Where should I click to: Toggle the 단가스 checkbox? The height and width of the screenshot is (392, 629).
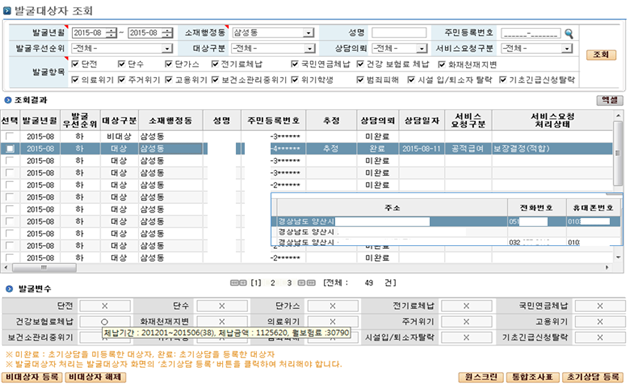169,64
